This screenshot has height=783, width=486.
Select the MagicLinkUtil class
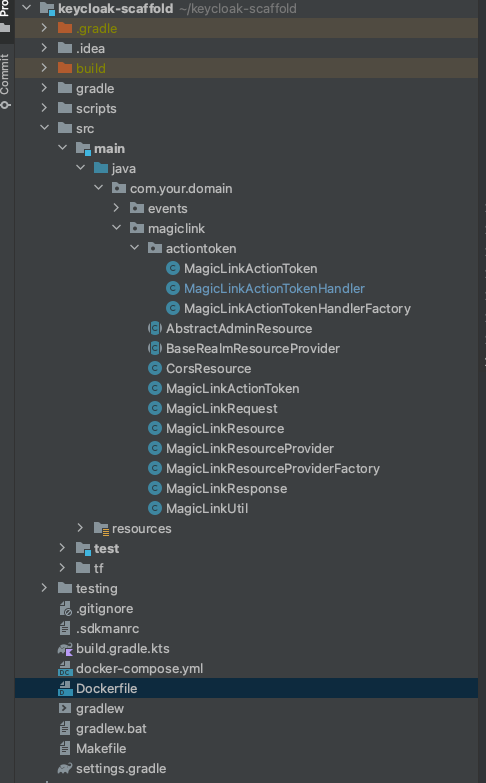pos(207,509)
